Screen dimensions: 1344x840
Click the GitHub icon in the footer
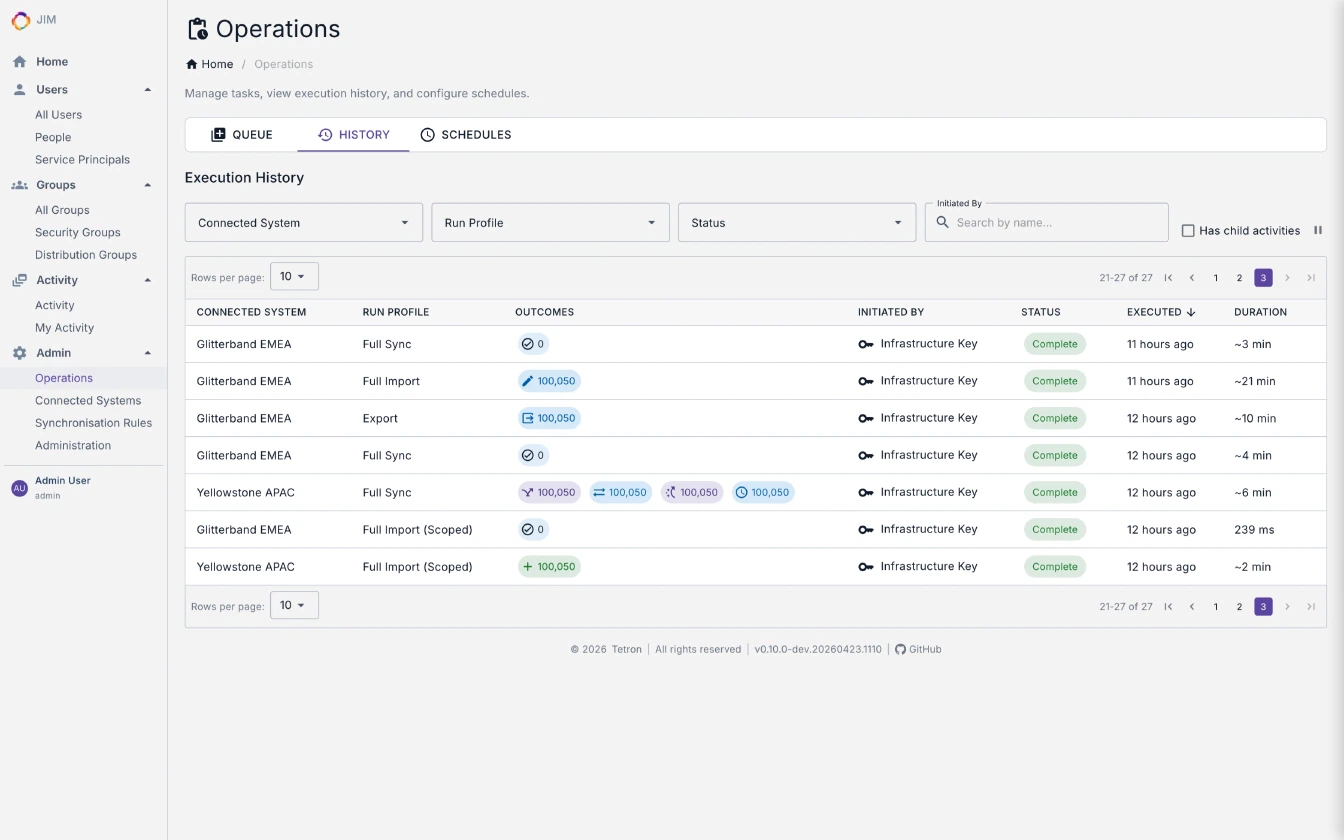tap(899, 649)
